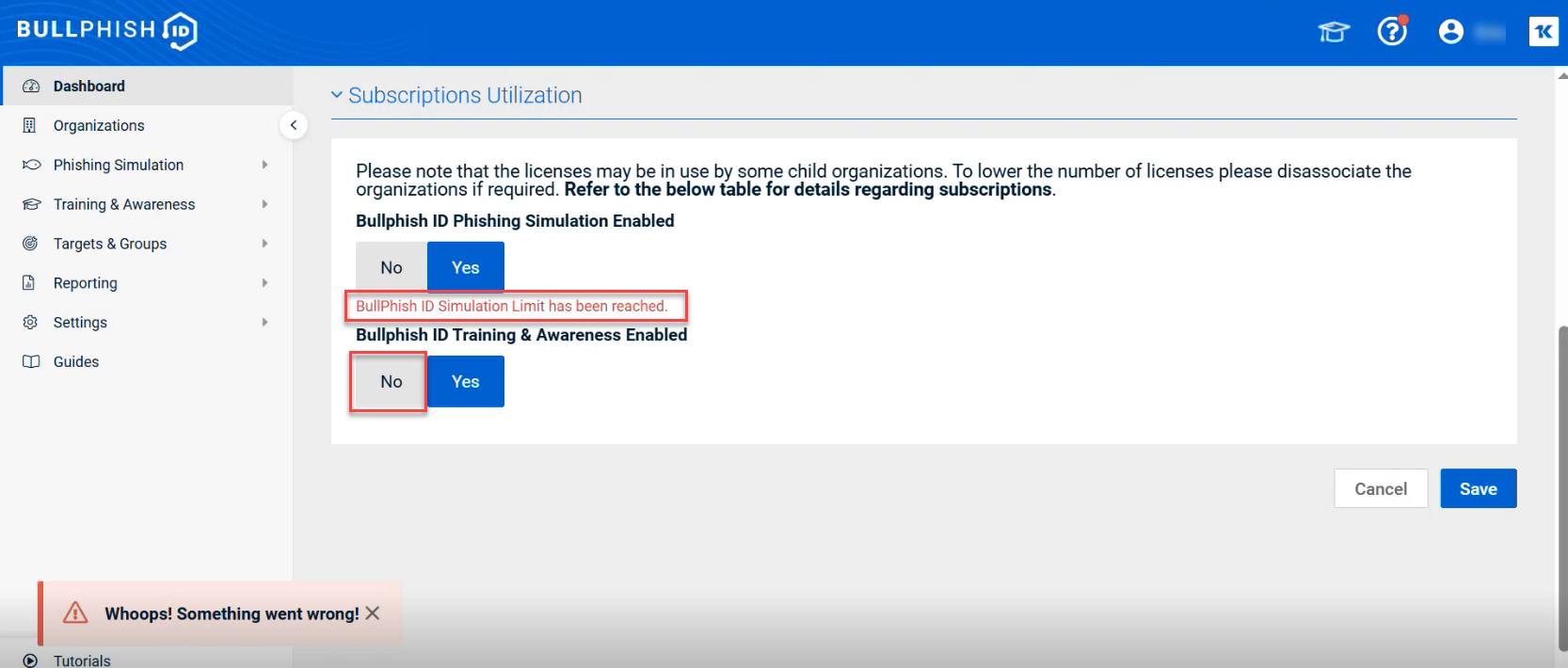Open the Training & Awareness menu item
Viewport: 1568px width, 668px height.
(147, 204)
